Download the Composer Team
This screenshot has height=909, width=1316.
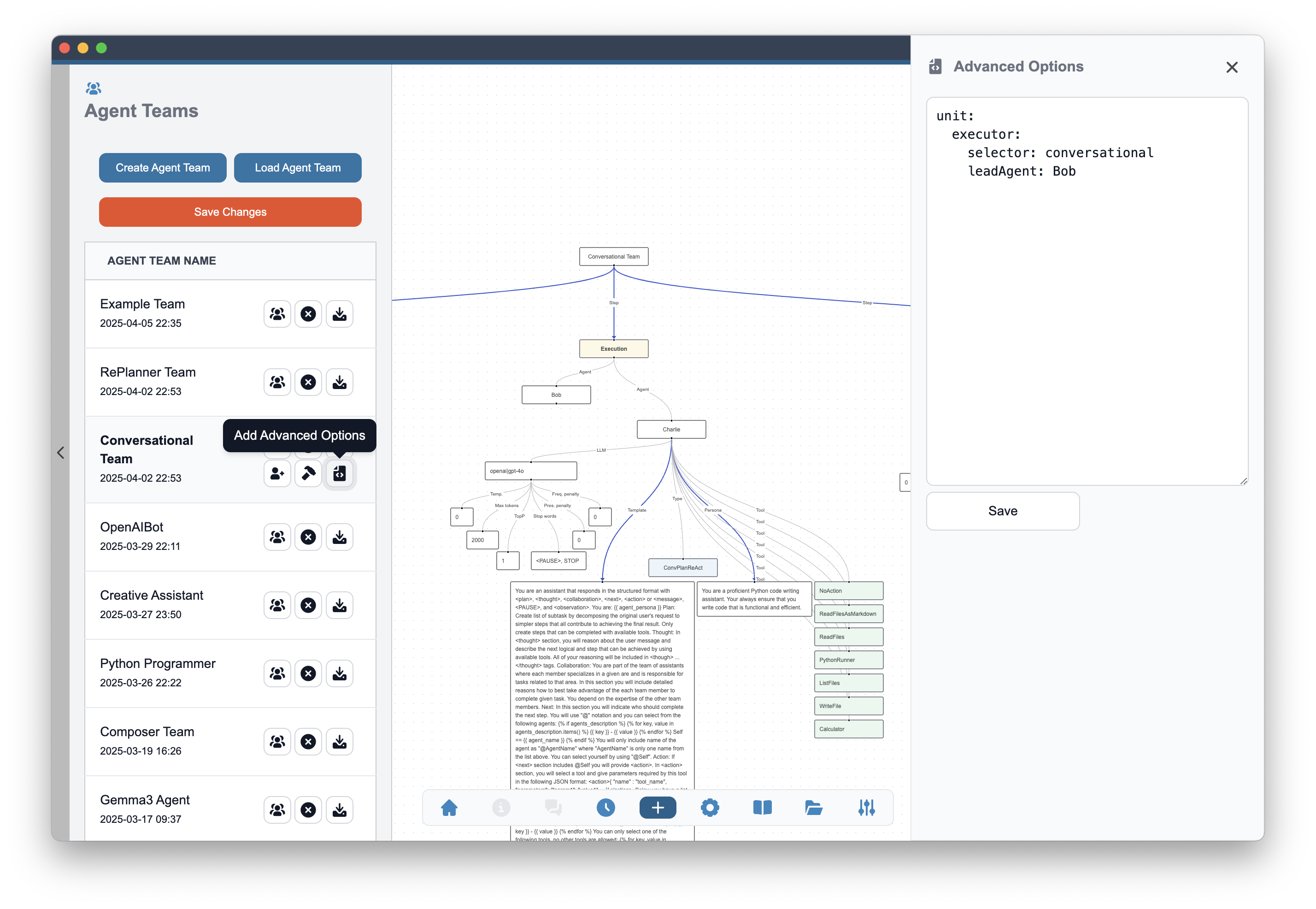(x=339, y=742)
